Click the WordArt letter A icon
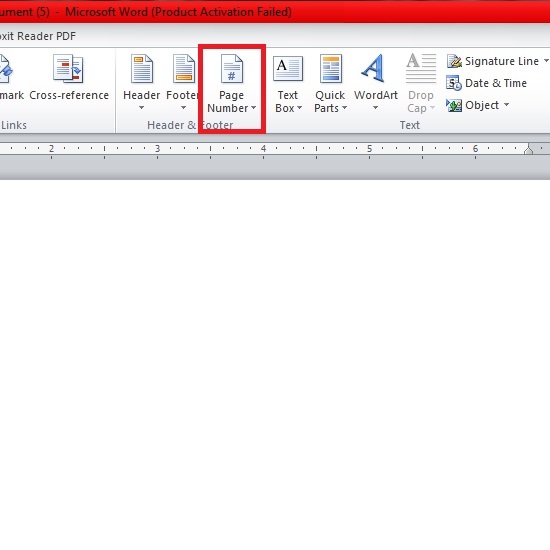 pos(374,68)
